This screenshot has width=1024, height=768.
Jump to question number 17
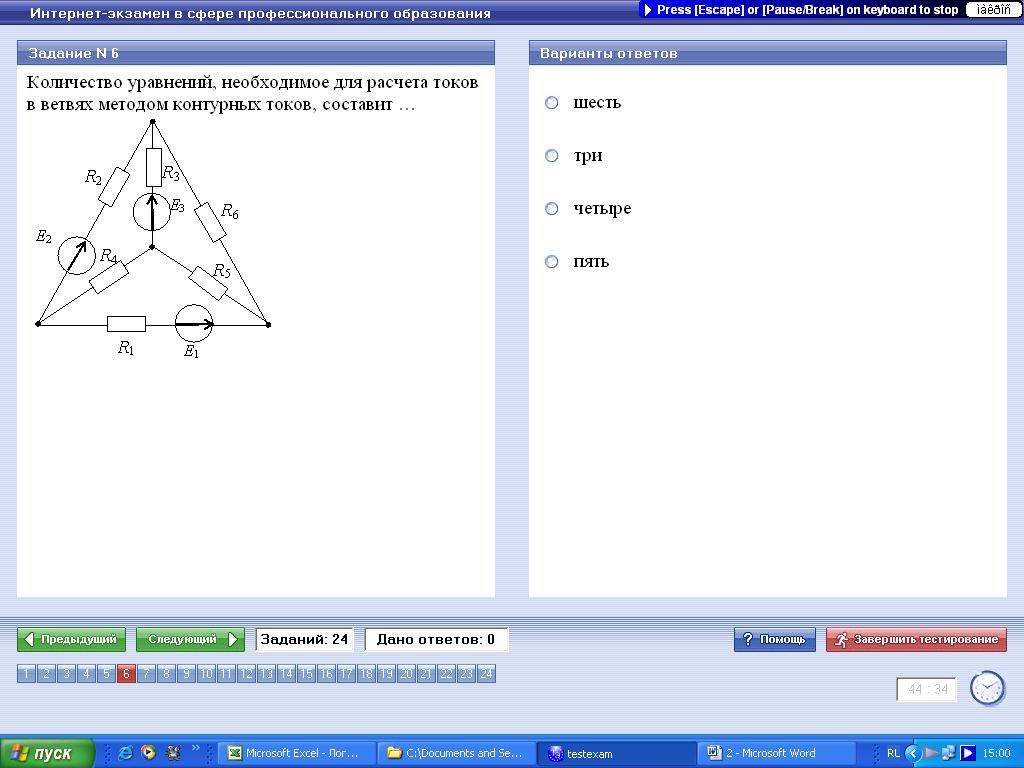click(x=346, y=673)
